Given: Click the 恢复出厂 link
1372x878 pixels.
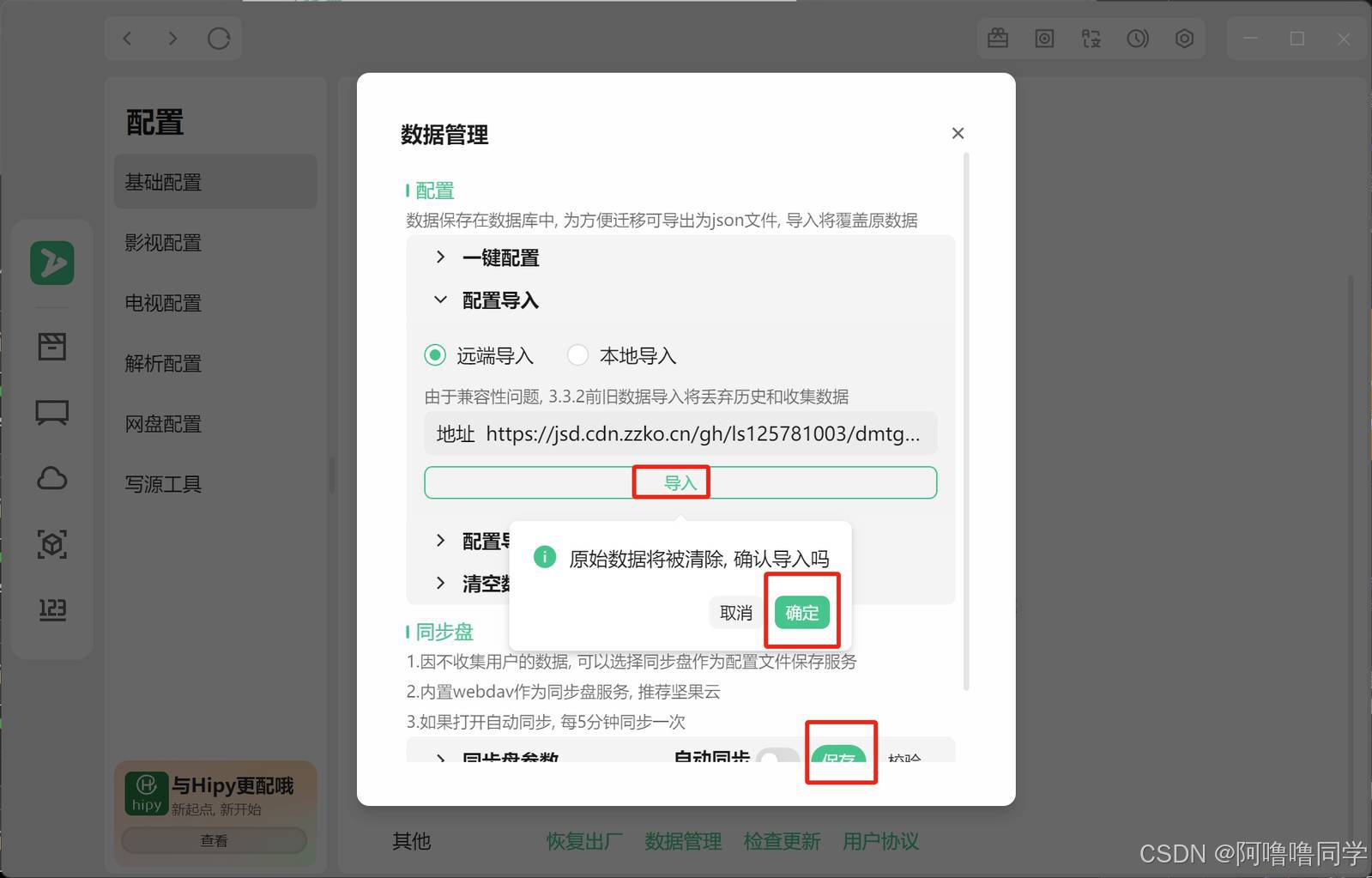Looking at the screenshot, I should 584,841.
